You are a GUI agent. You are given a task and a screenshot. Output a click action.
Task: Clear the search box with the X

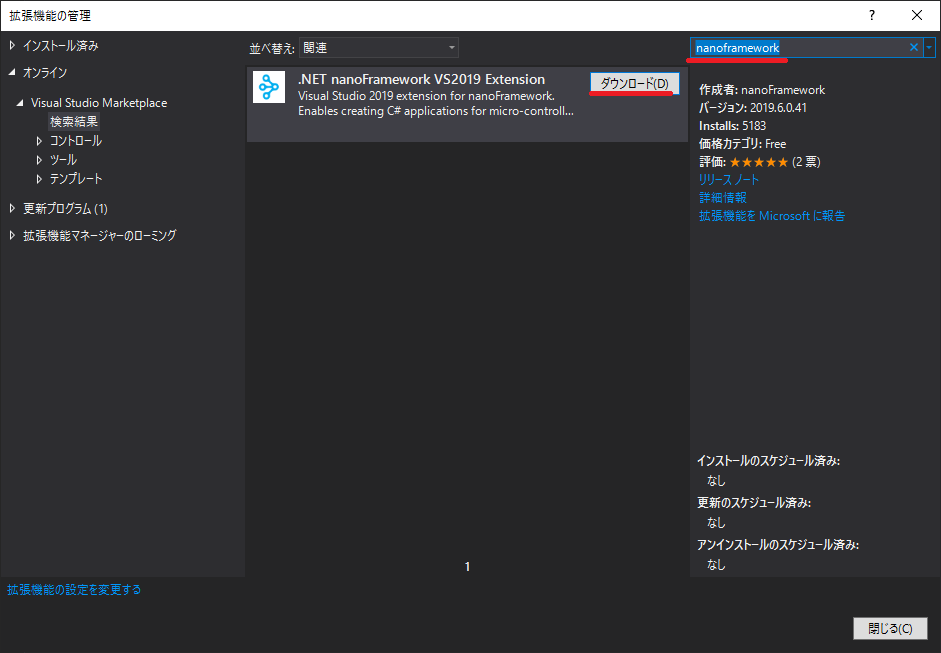(913, 47)
